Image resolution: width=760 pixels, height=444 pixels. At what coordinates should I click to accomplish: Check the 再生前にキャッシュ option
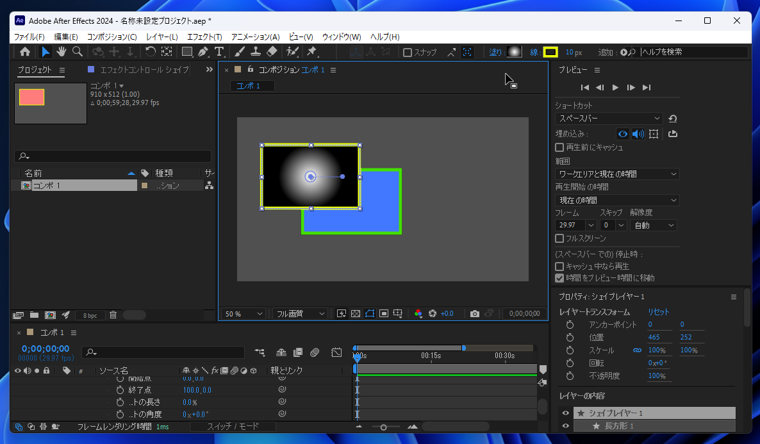coord(560,147)
